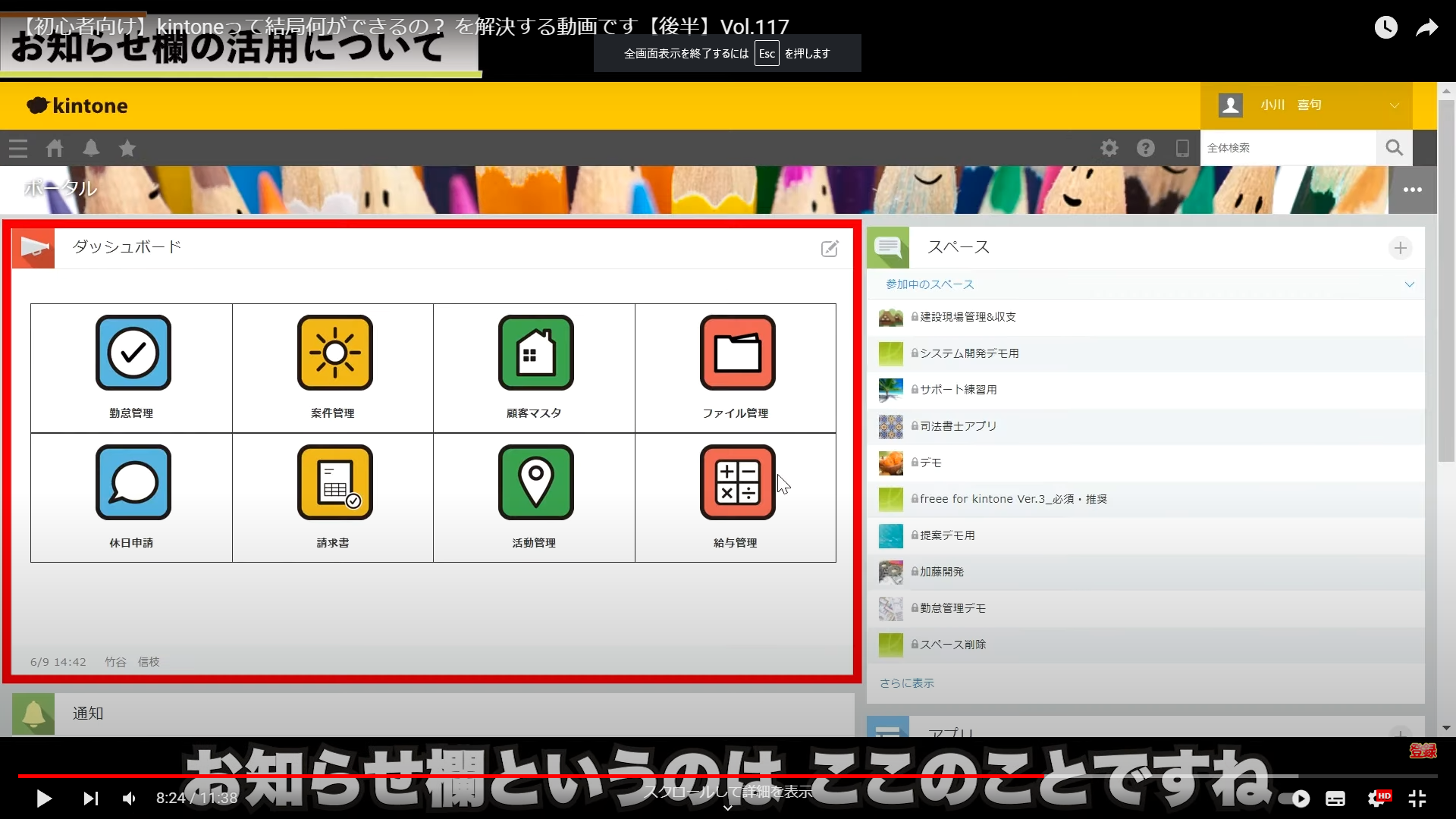Image resolution: width=1456 pixels, height=819 pixels.
Task: Open the 勤怠管理 app icon
Action: coord(133,353)
